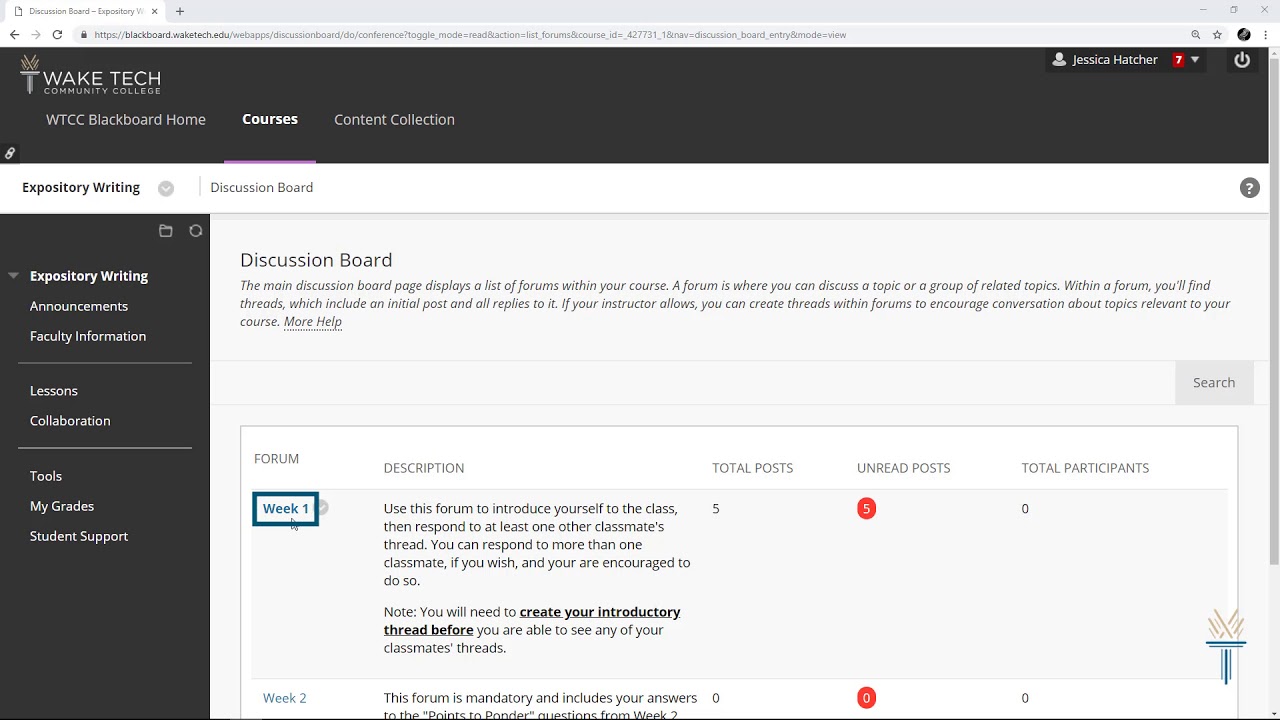Open Collaboration in the sidebar

(x=70, y=421)
